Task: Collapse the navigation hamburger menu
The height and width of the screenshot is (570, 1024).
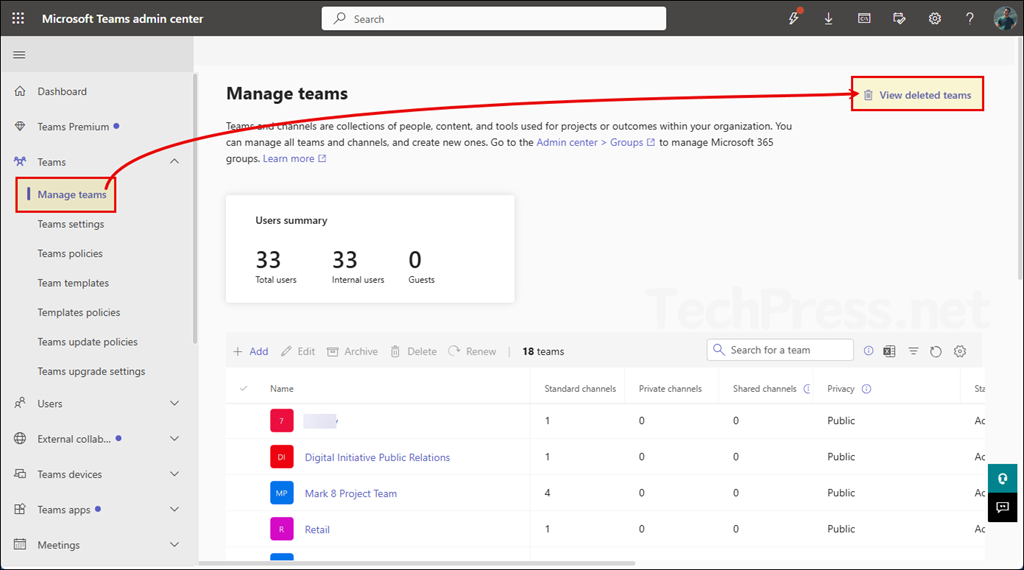Action: coord(19,55)
